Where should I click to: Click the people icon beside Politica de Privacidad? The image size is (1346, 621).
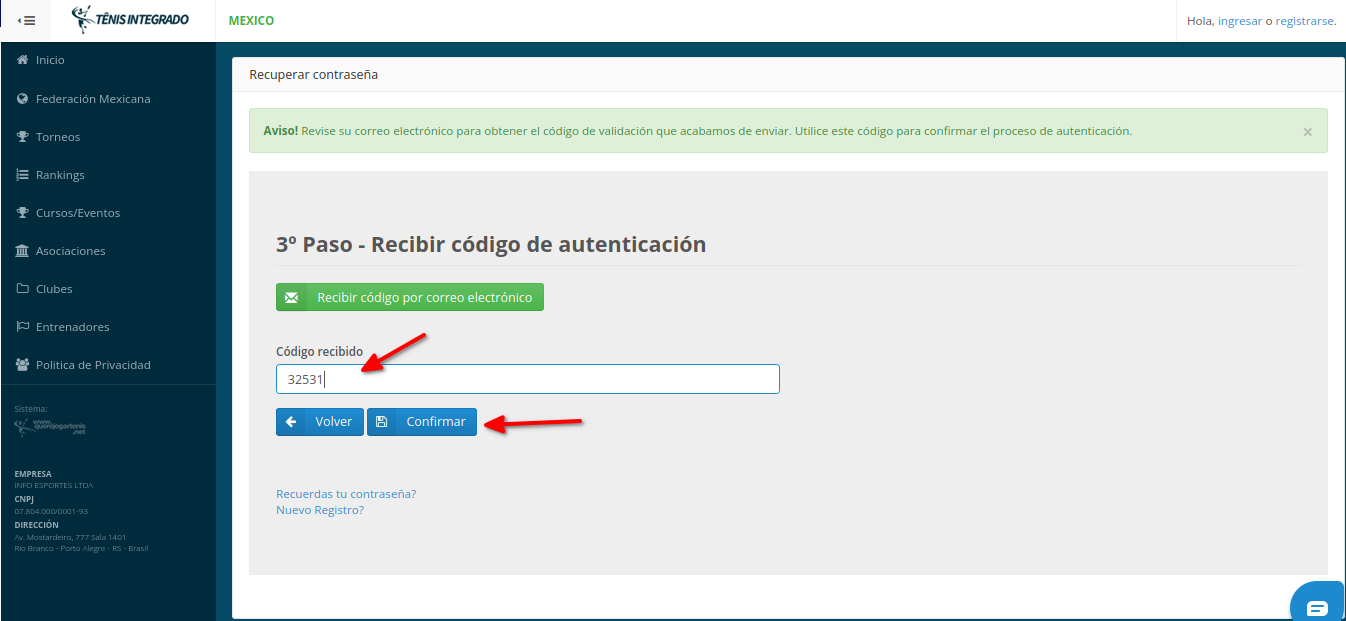tap(22, 364)
